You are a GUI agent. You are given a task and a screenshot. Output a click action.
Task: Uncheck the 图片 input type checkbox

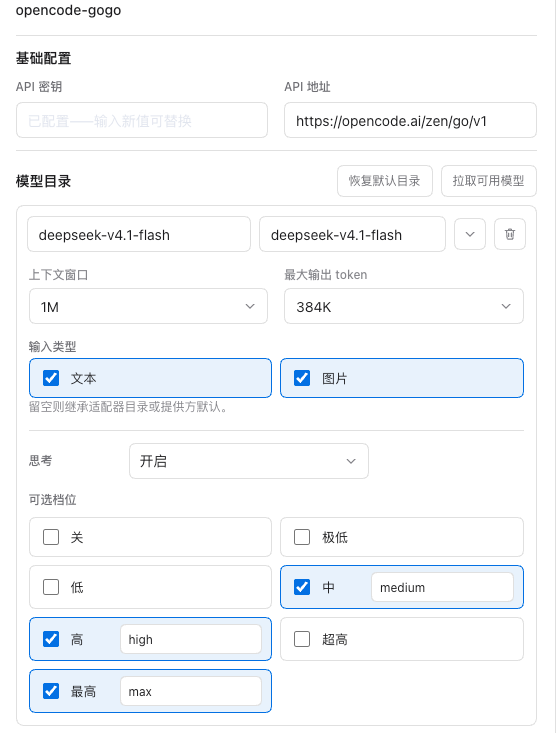point(302,378)
